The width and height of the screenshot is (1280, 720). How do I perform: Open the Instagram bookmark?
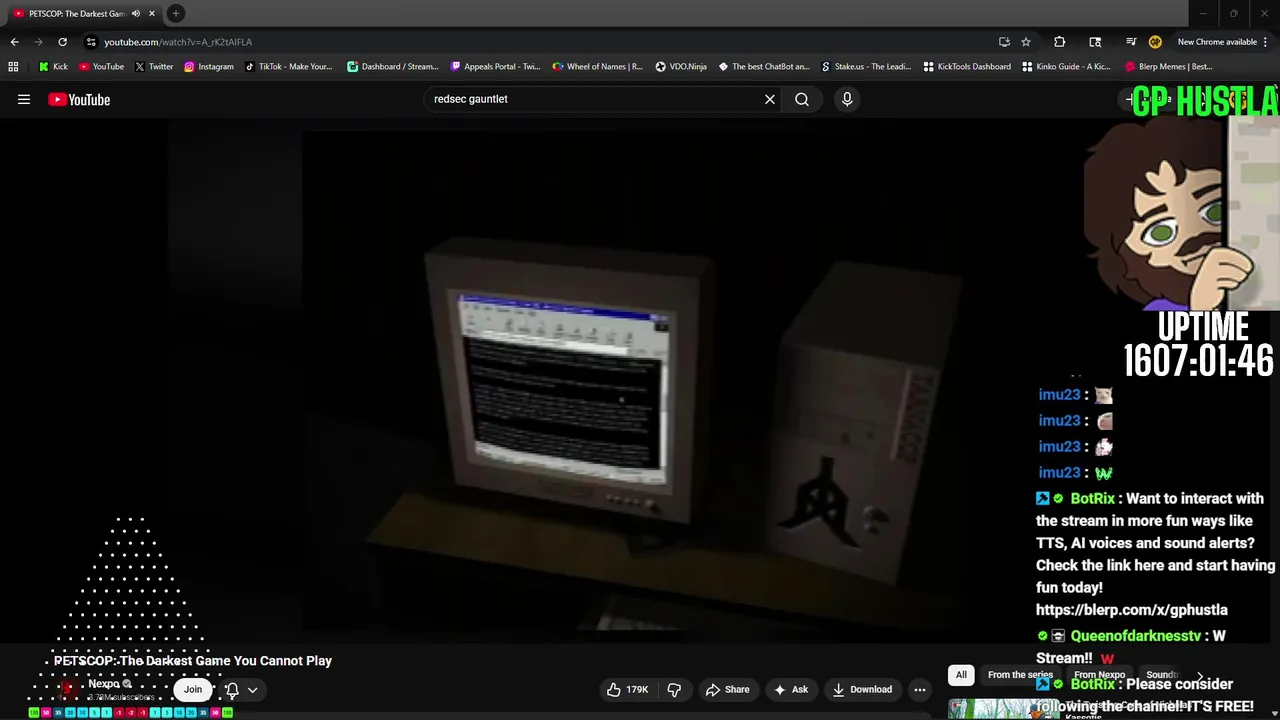[x=208, y=67]
